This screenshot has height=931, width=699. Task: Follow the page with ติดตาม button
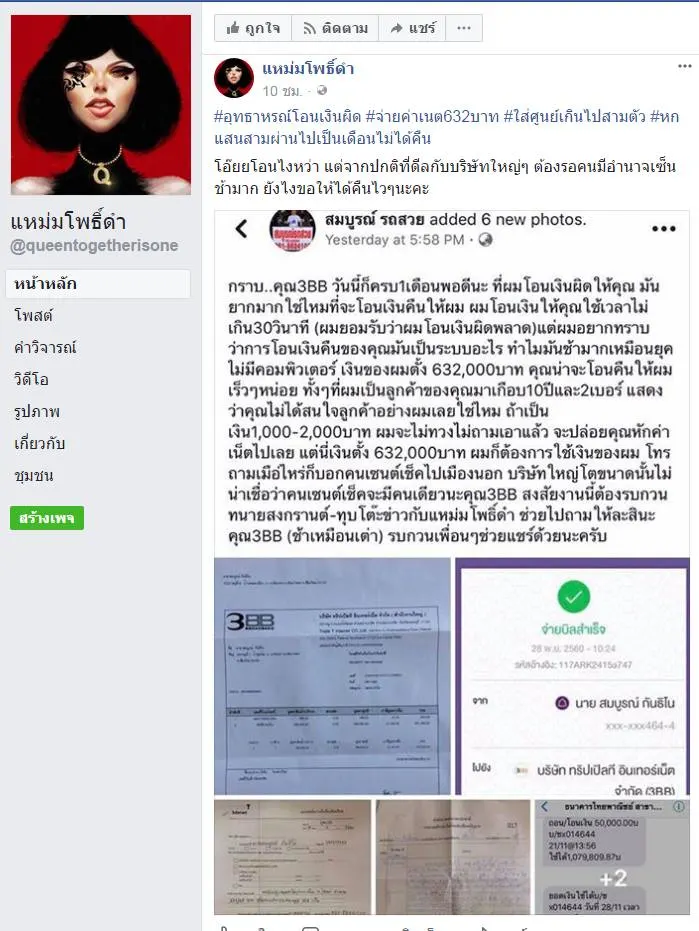335,28
